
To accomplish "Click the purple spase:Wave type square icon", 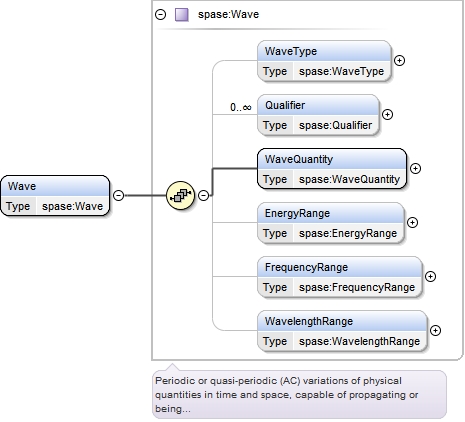I will click(x=182, y=15).
